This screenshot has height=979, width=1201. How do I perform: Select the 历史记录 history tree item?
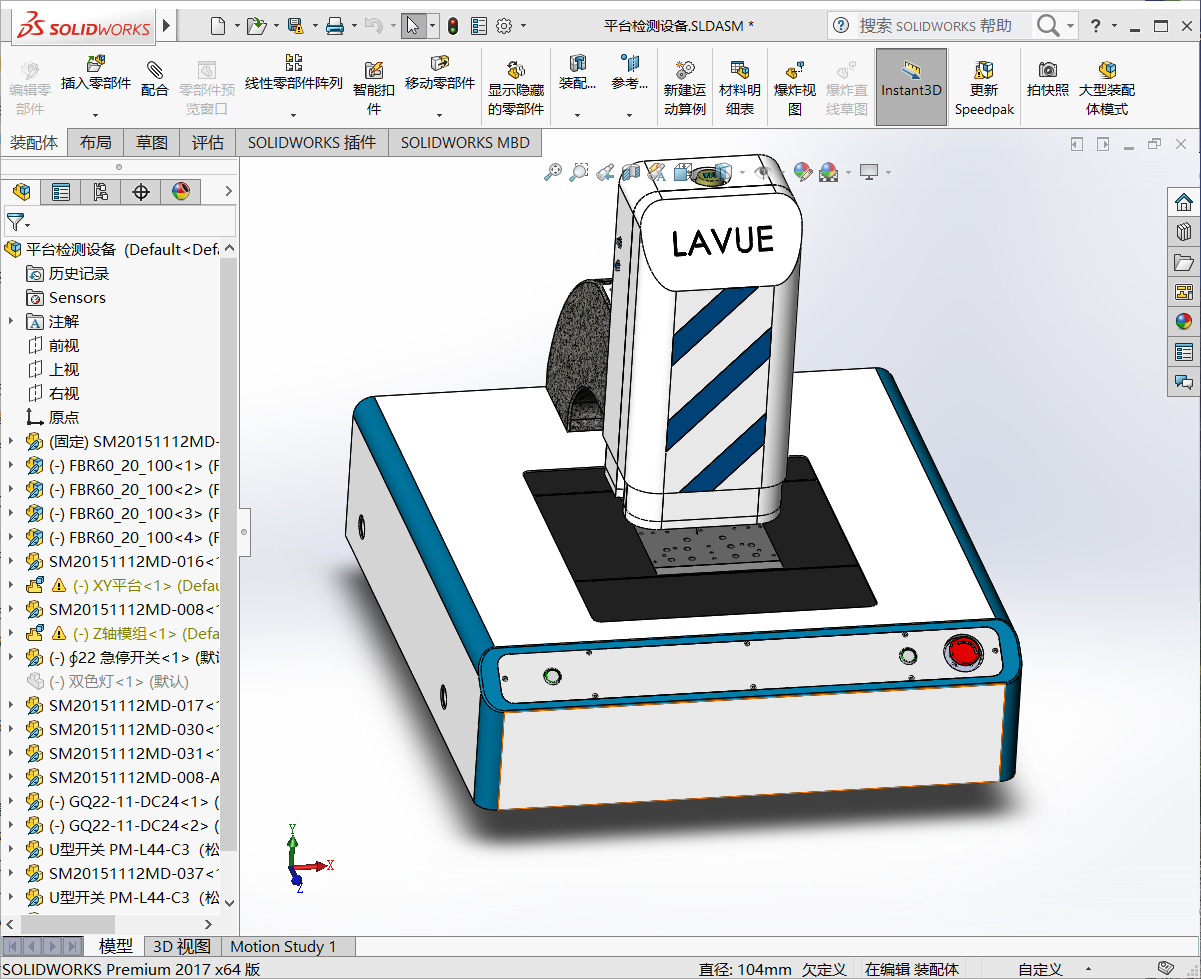click(x=79, y=273)
